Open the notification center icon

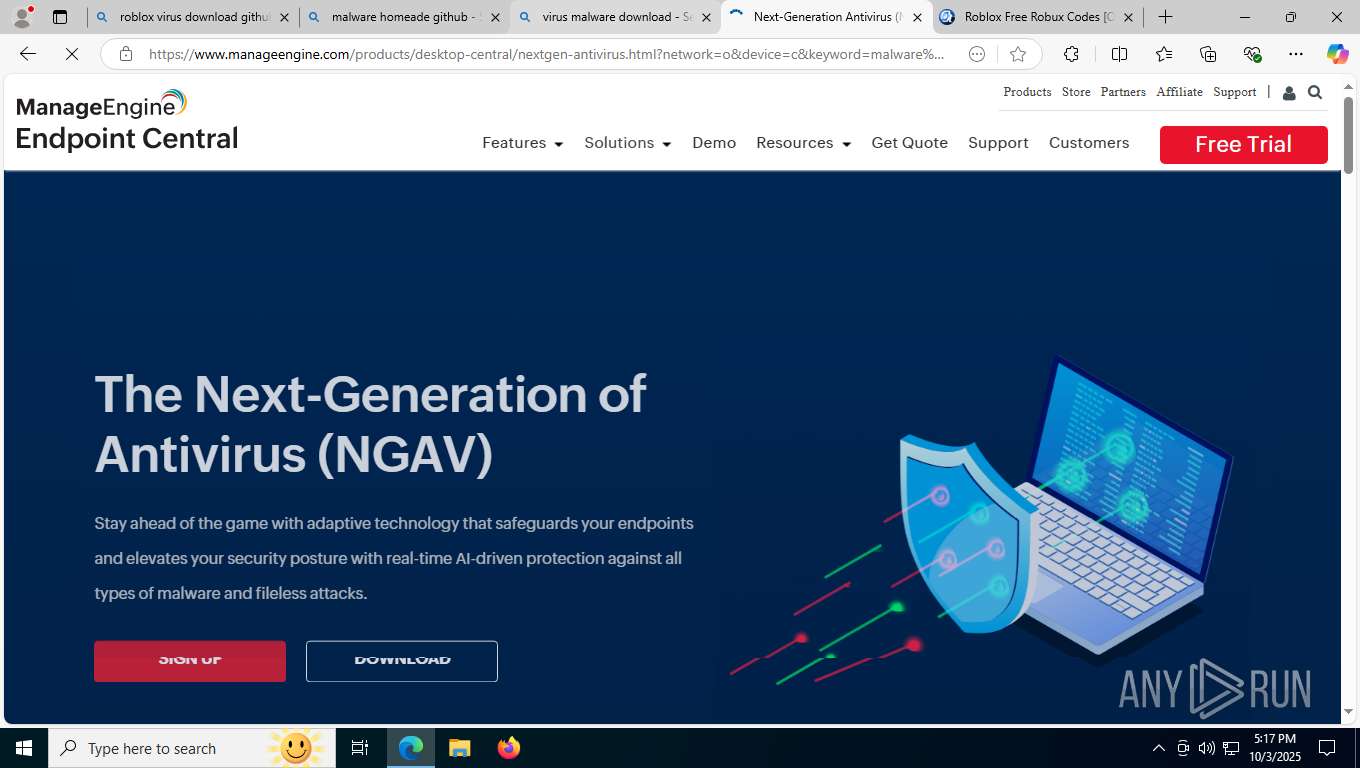[1327, 748]
